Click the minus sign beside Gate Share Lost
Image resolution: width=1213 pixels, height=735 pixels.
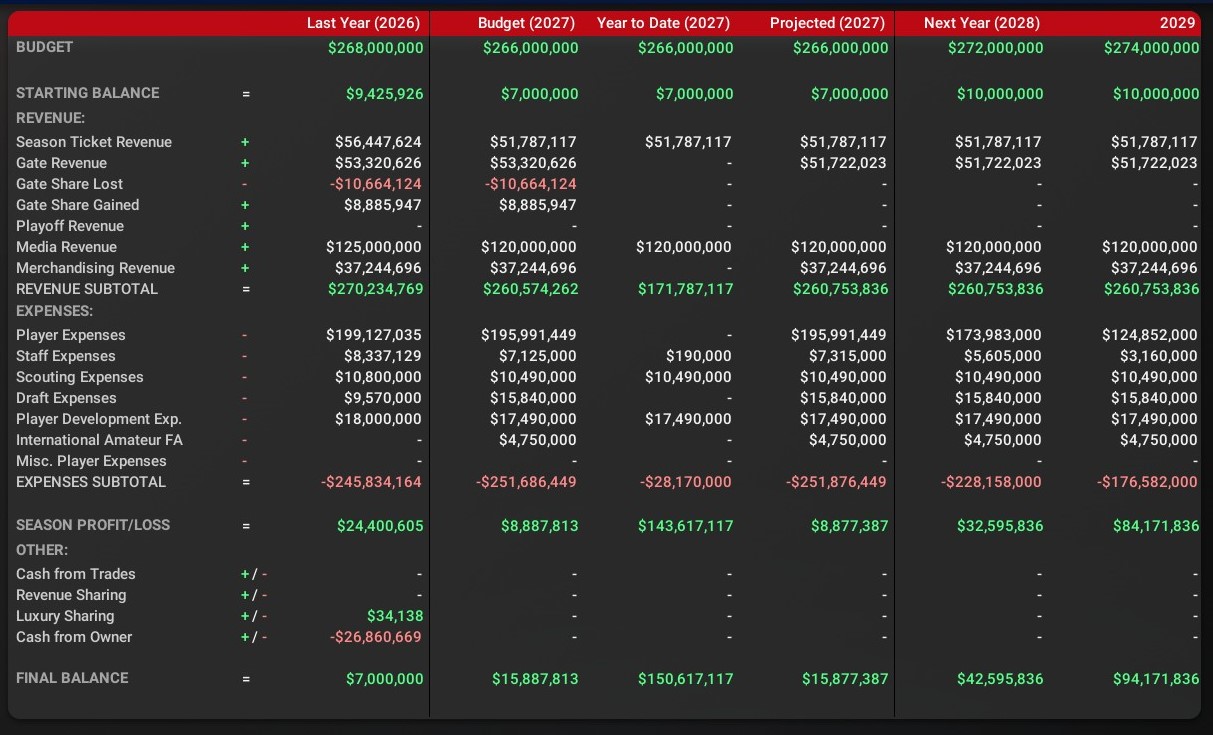pos(245,184)
